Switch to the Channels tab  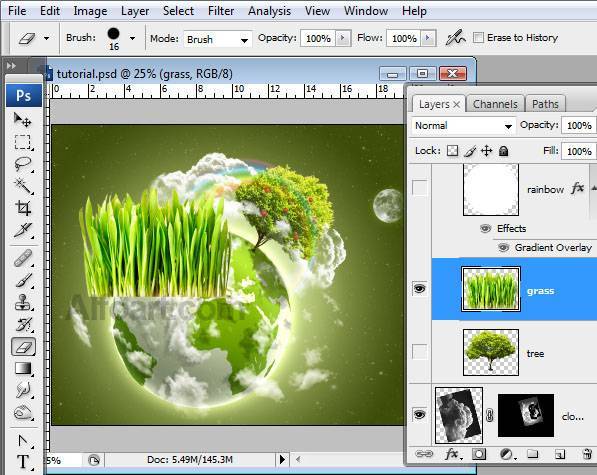(495, 104)
